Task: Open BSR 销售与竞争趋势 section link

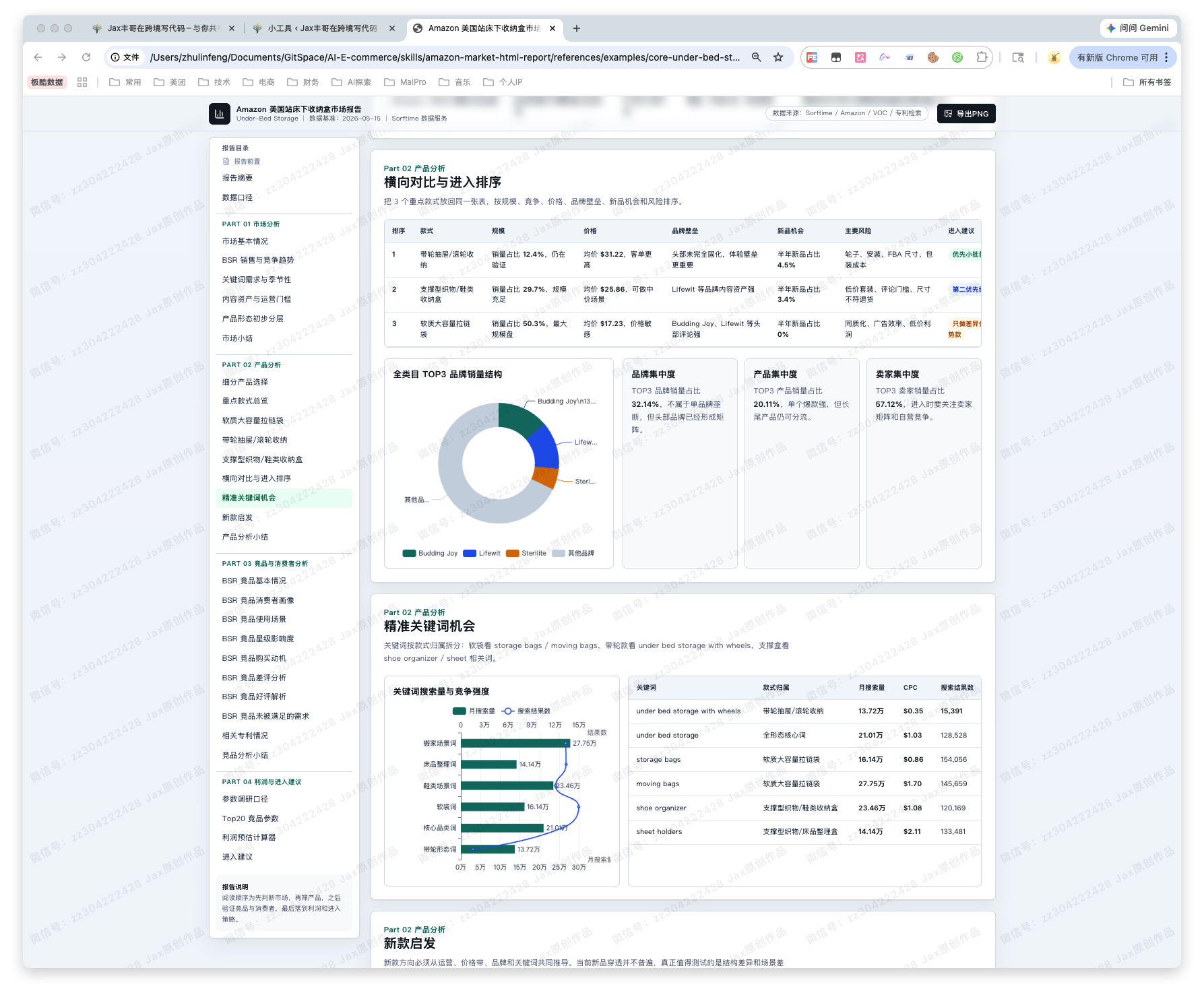Action: [x=258, y=261]
